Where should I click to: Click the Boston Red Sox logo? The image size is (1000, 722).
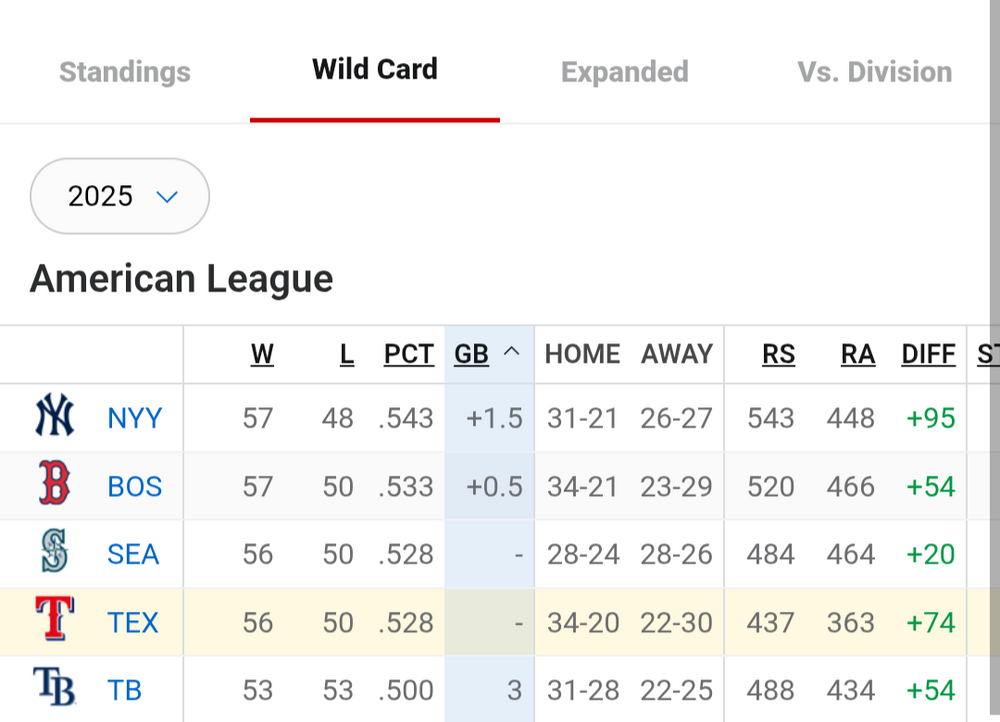[x=55, y=485]
